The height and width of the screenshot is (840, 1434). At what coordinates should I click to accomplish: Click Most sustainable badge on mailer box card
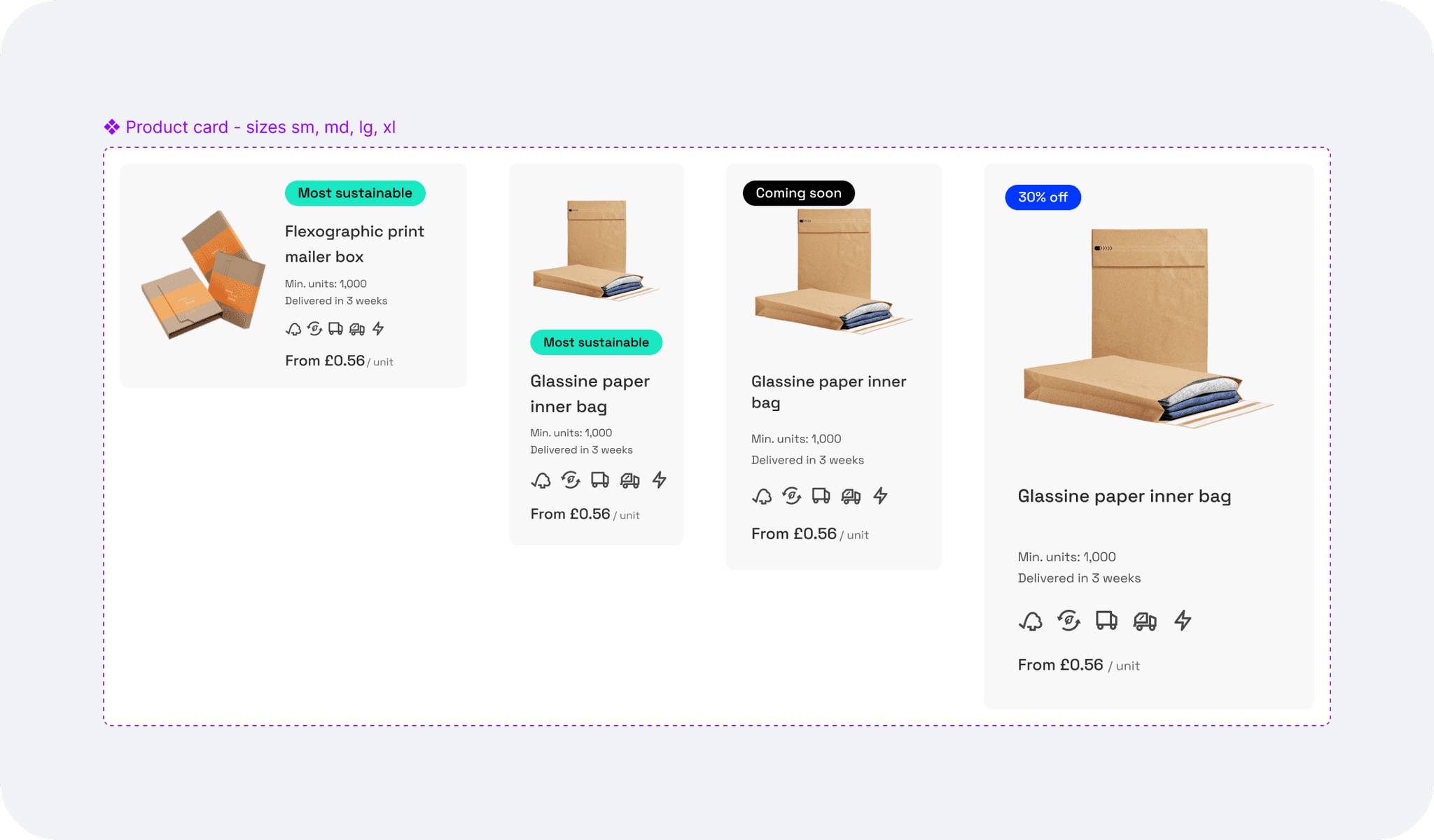click(x=355, y=193)
